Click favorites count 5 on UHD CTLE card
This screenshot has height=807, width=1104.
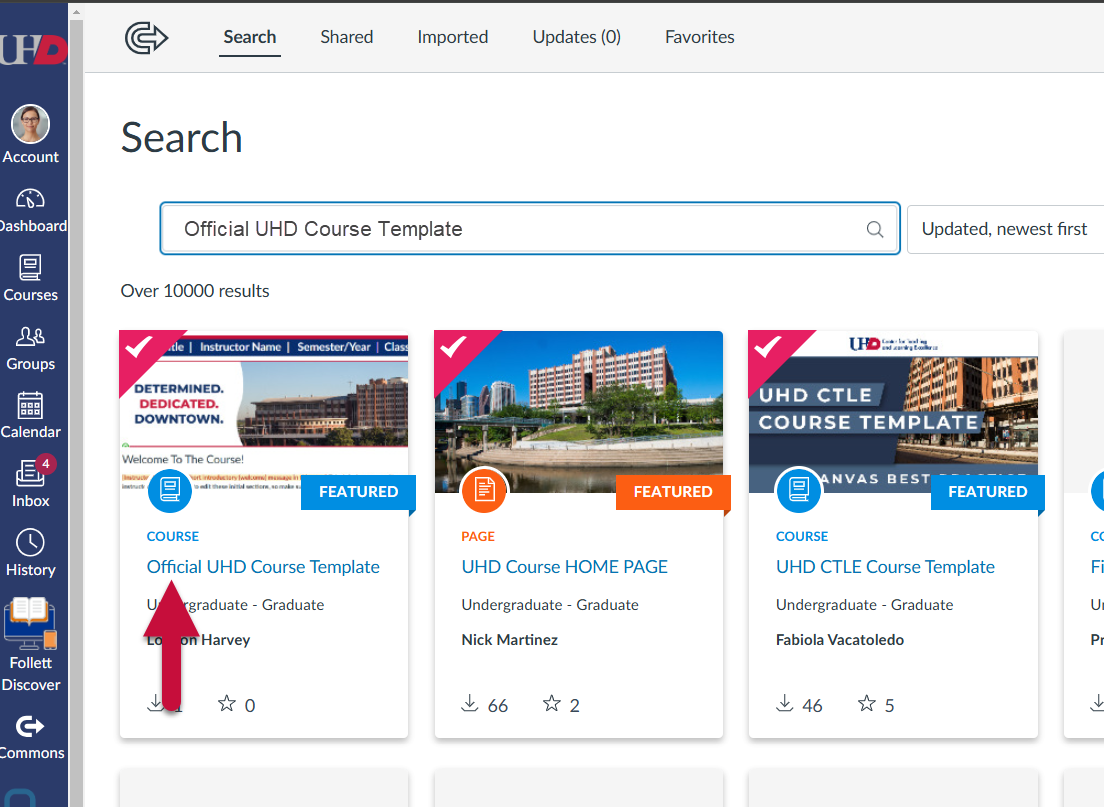point(889,706)
